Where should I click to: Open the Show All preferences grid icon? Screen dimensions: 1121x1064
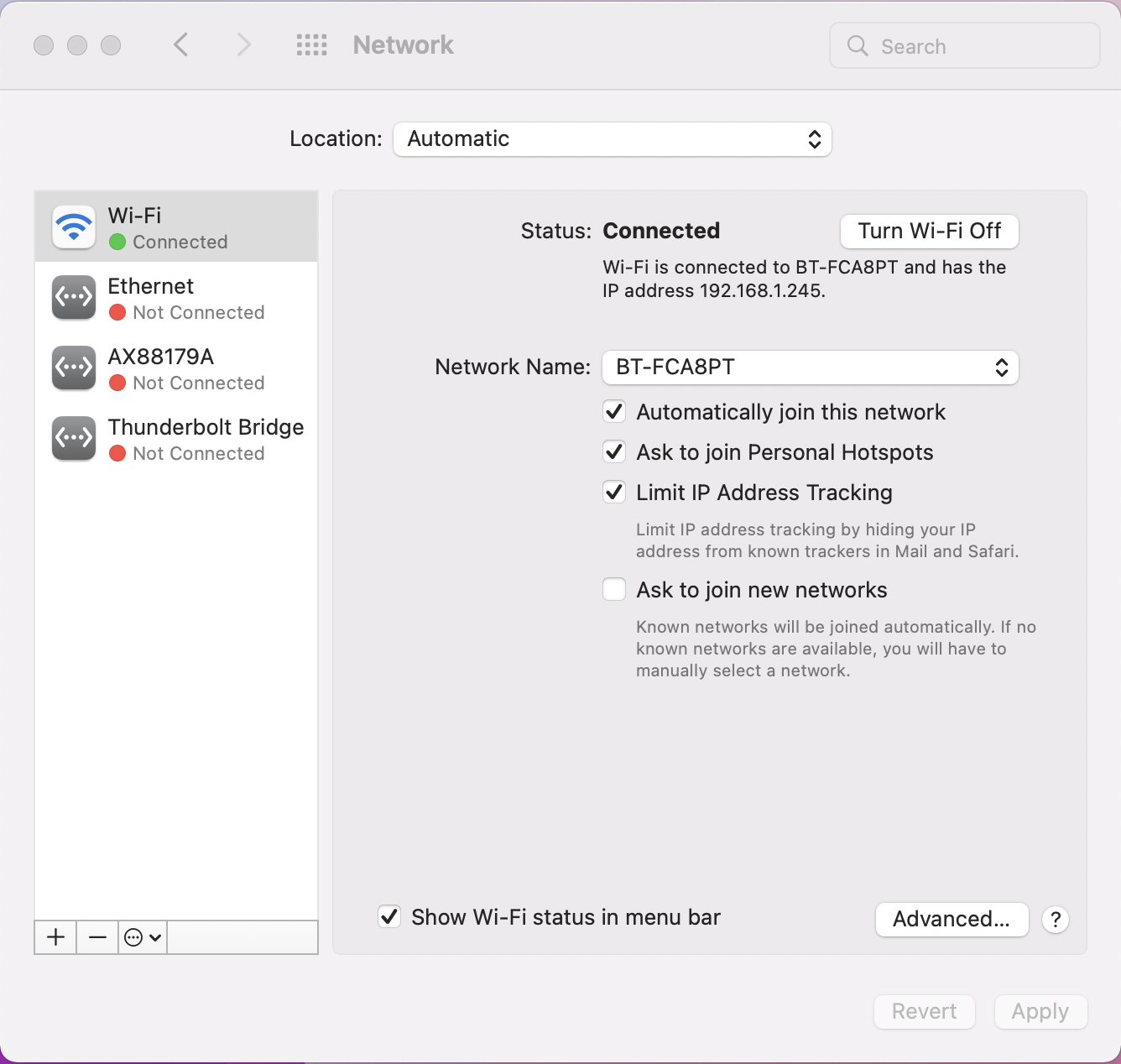(311, 45)
